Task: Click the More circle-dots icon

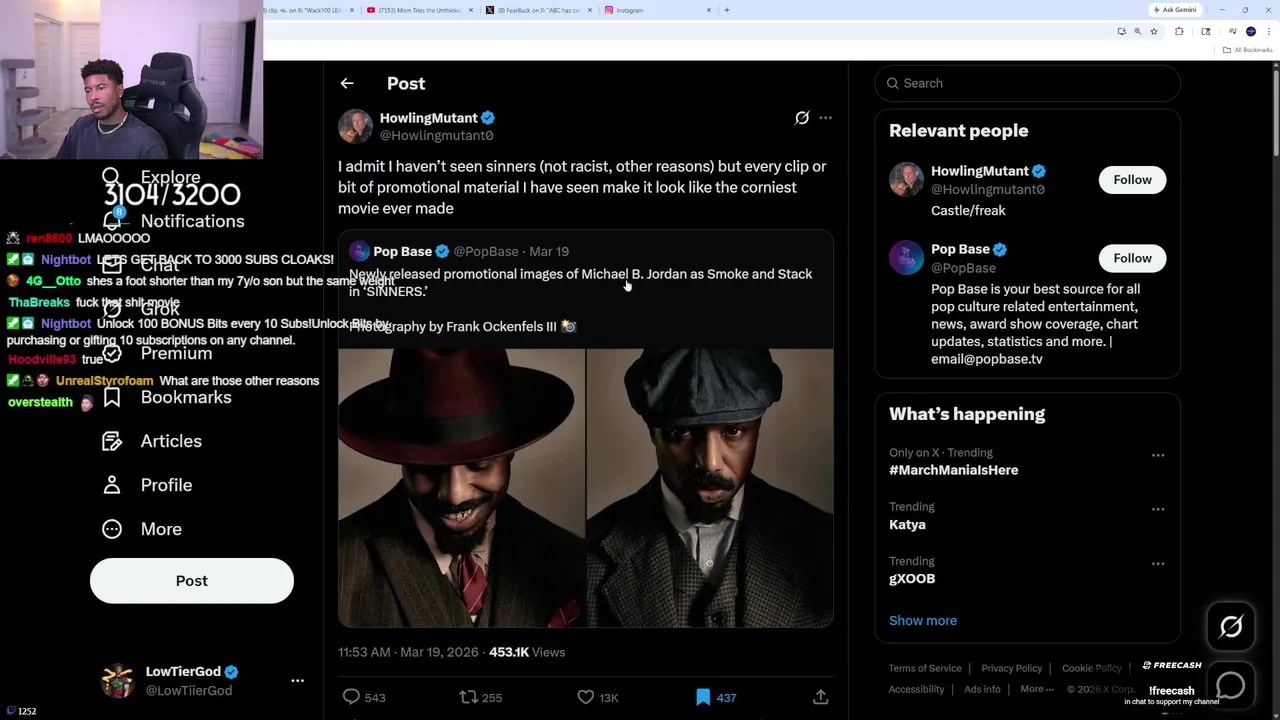Action: click(112, 529)
